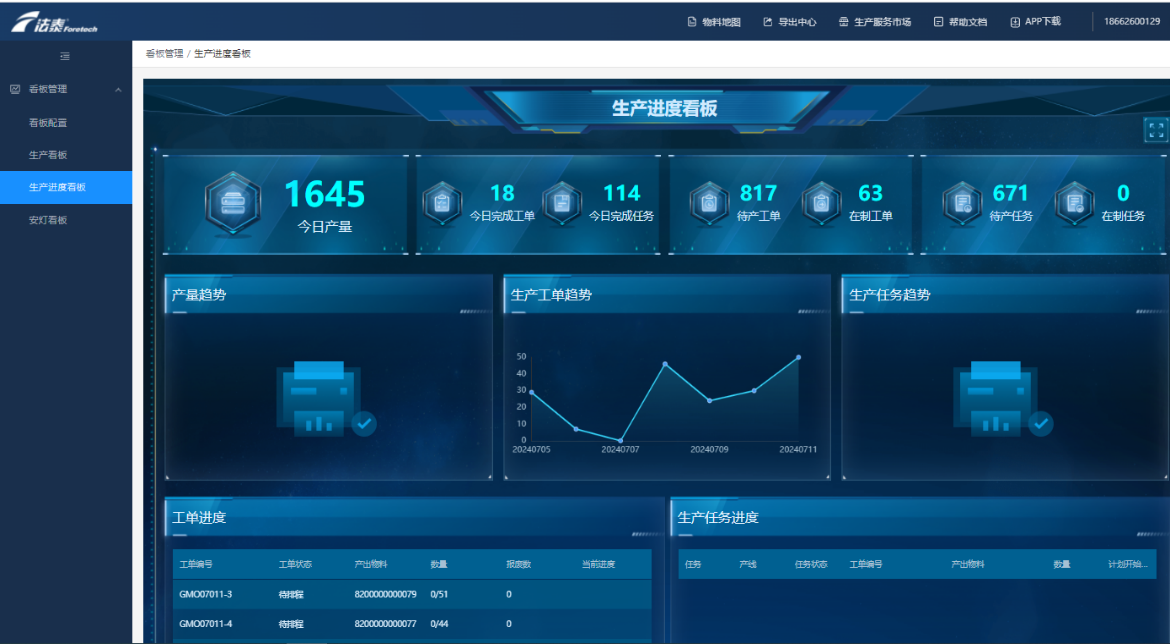Click the 生产工单趋势 panel title
Viewport: 1170px width, 644px height.
551,295
